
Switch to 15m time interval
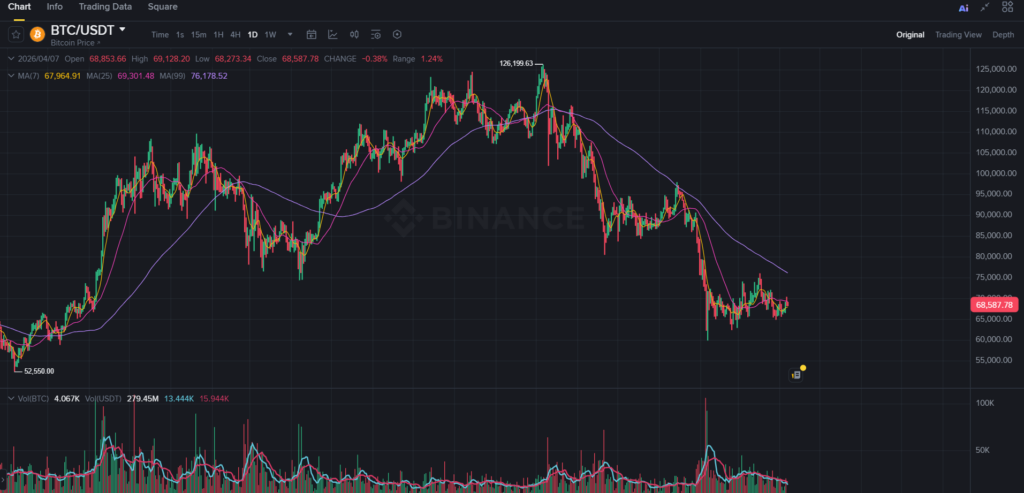click(199, 34)
